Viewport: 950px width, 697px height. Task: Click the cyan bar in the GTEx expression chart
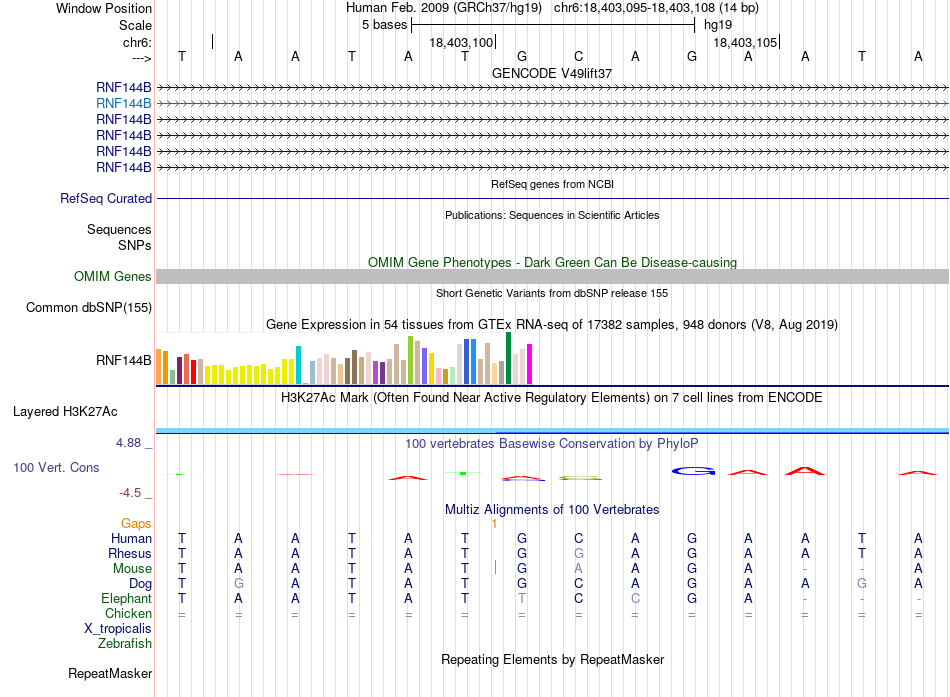pyautogui.click(x=298, y=365)
